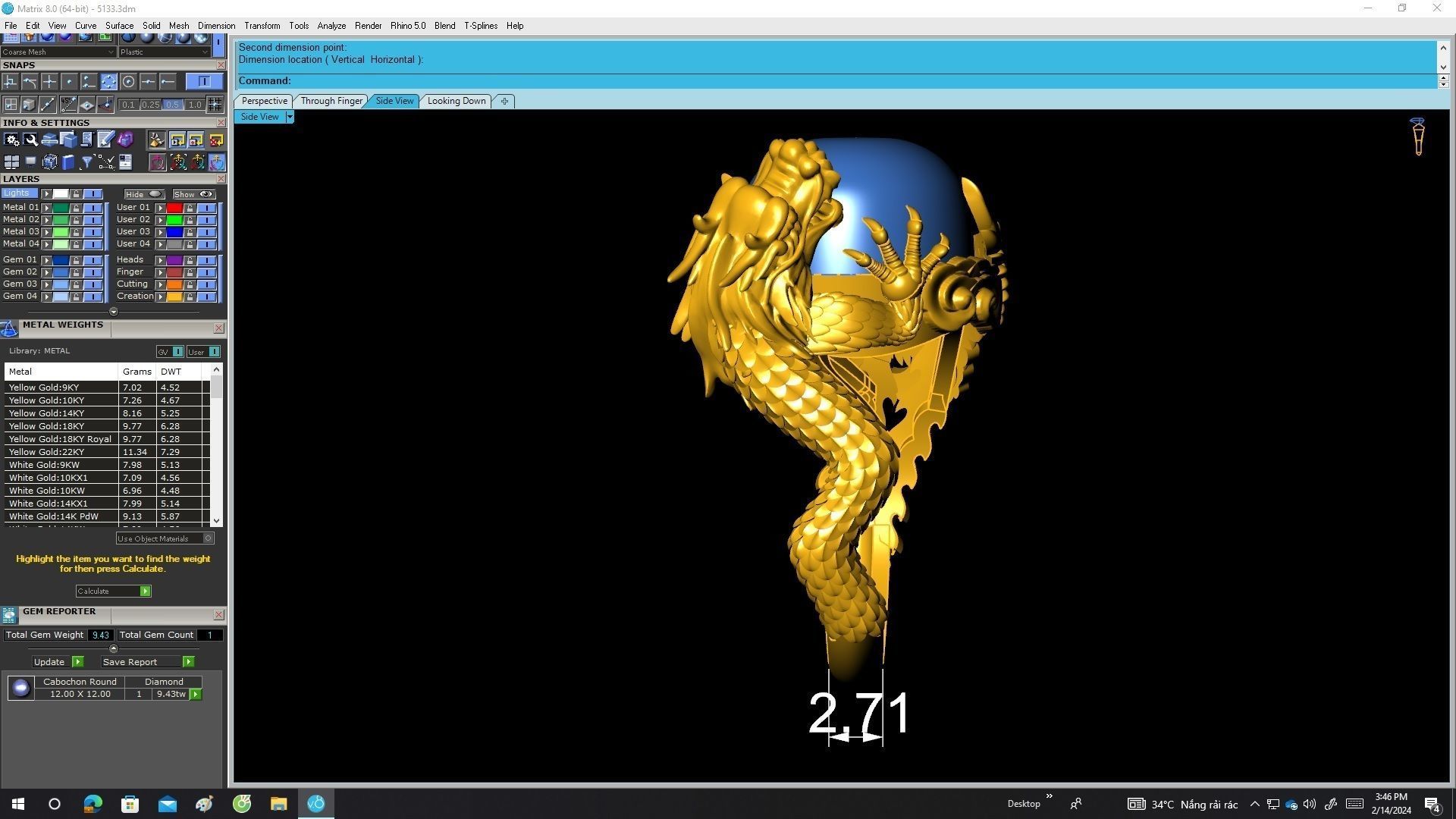
Task: Click the blue book icon
Action: pos(68,162)
